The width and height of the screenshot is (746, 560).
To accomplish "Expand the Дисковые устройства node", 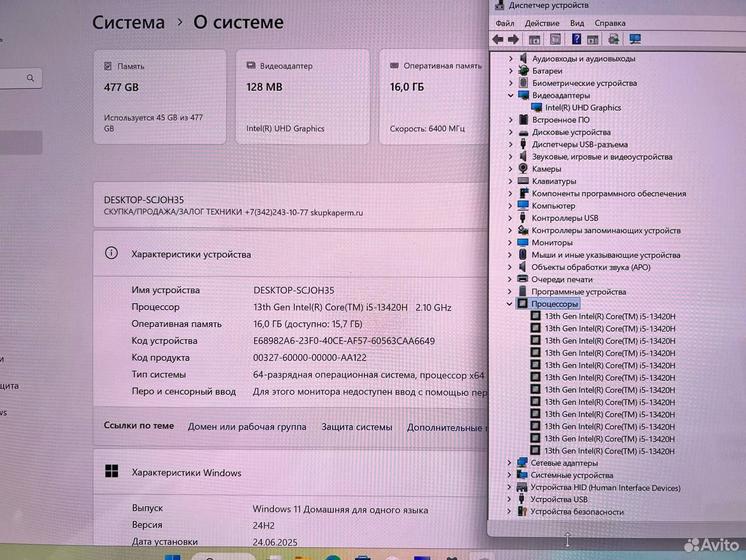I will (510, 132).
